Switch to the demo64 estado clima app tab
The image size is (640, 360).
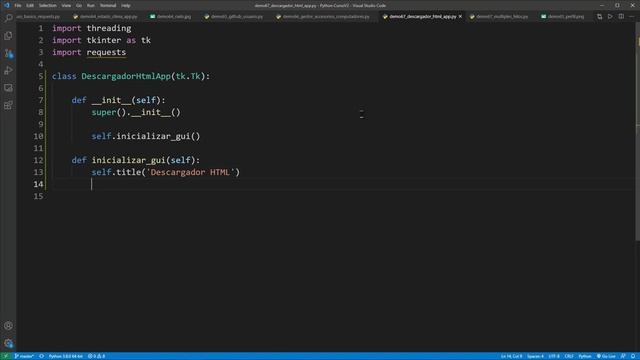pyautogui.click(x=105, y=17)
